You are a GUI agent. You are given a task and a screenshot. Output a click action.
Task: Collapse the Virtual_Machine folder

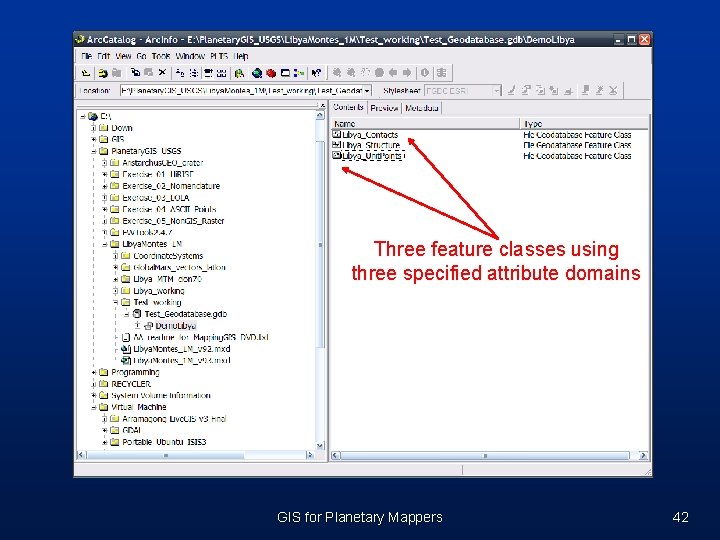94,407
